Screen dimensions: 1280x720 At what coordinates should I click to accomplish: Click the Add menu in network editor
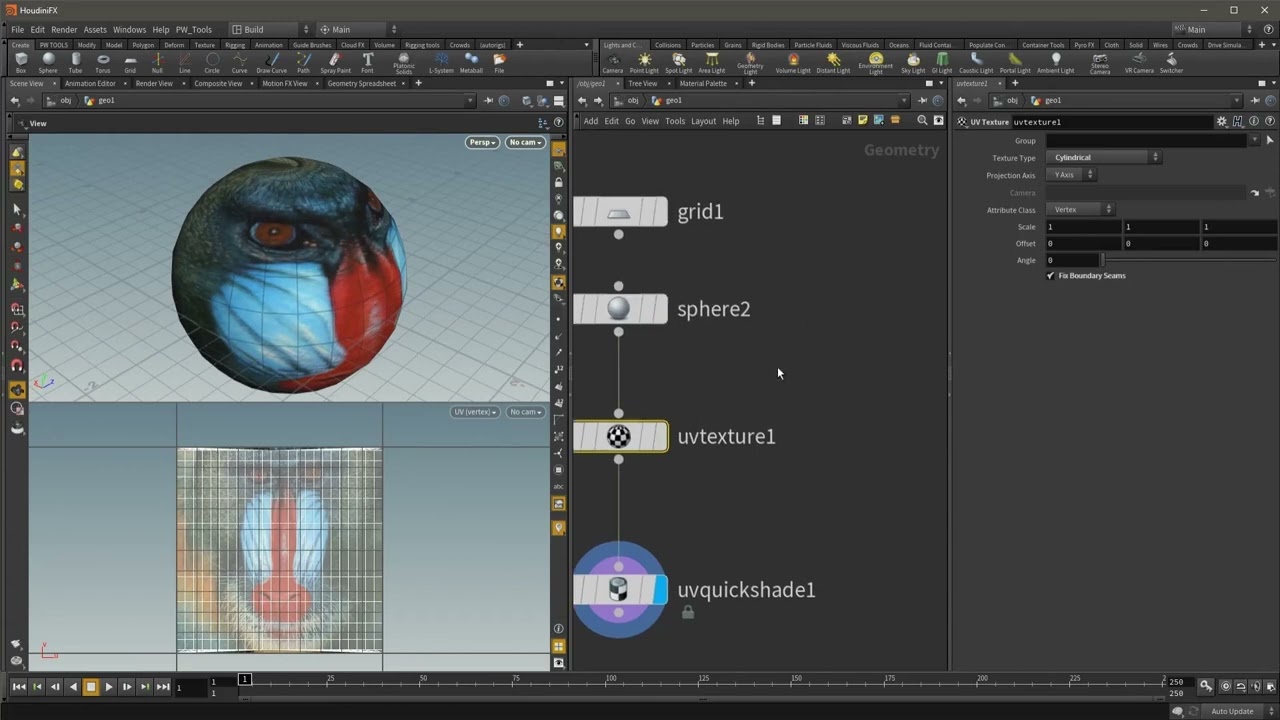pyautogui.click(x=591, y=121)
